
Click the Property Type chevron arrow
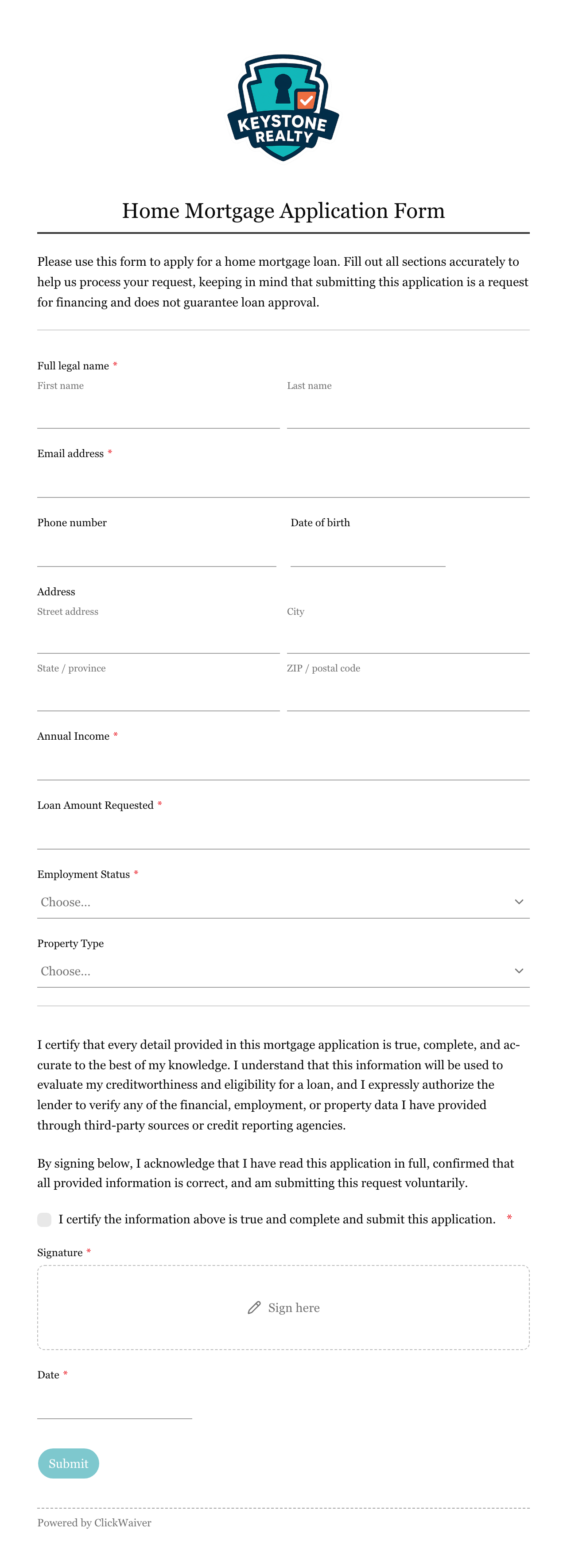point(519,971)
